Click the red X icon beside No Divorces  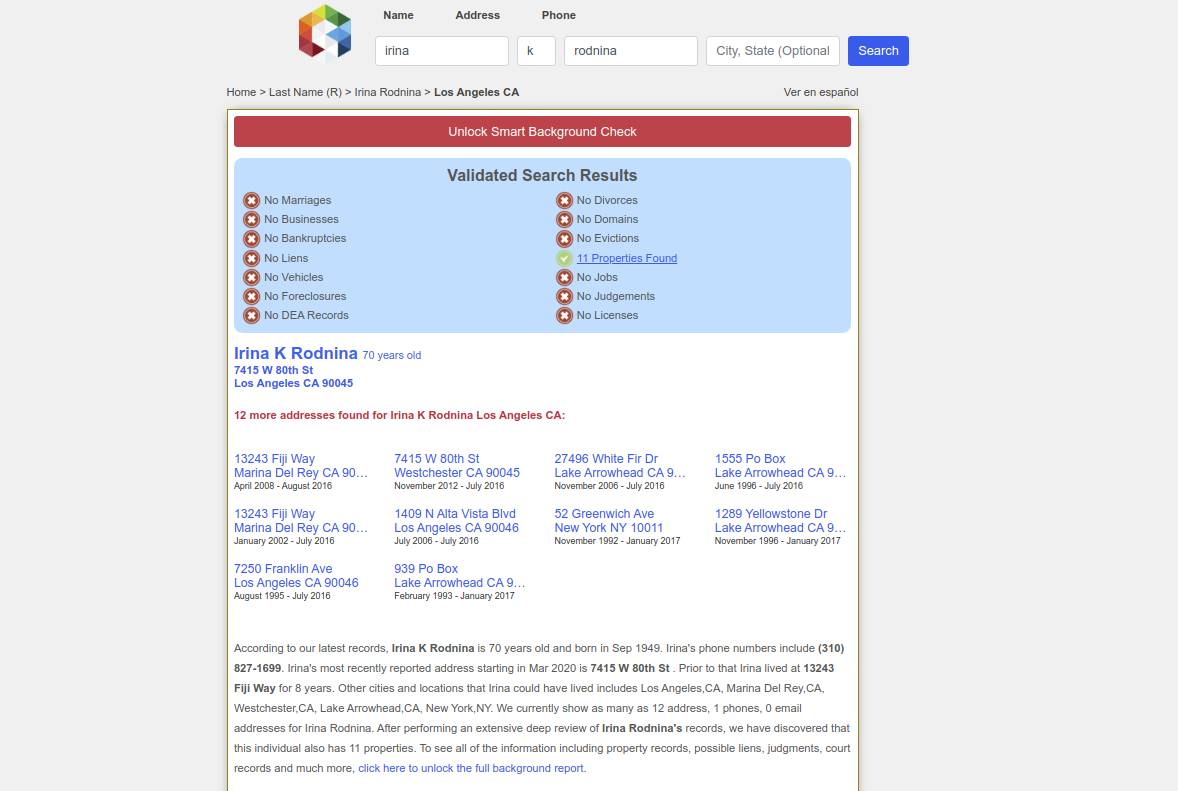point(565,201)
